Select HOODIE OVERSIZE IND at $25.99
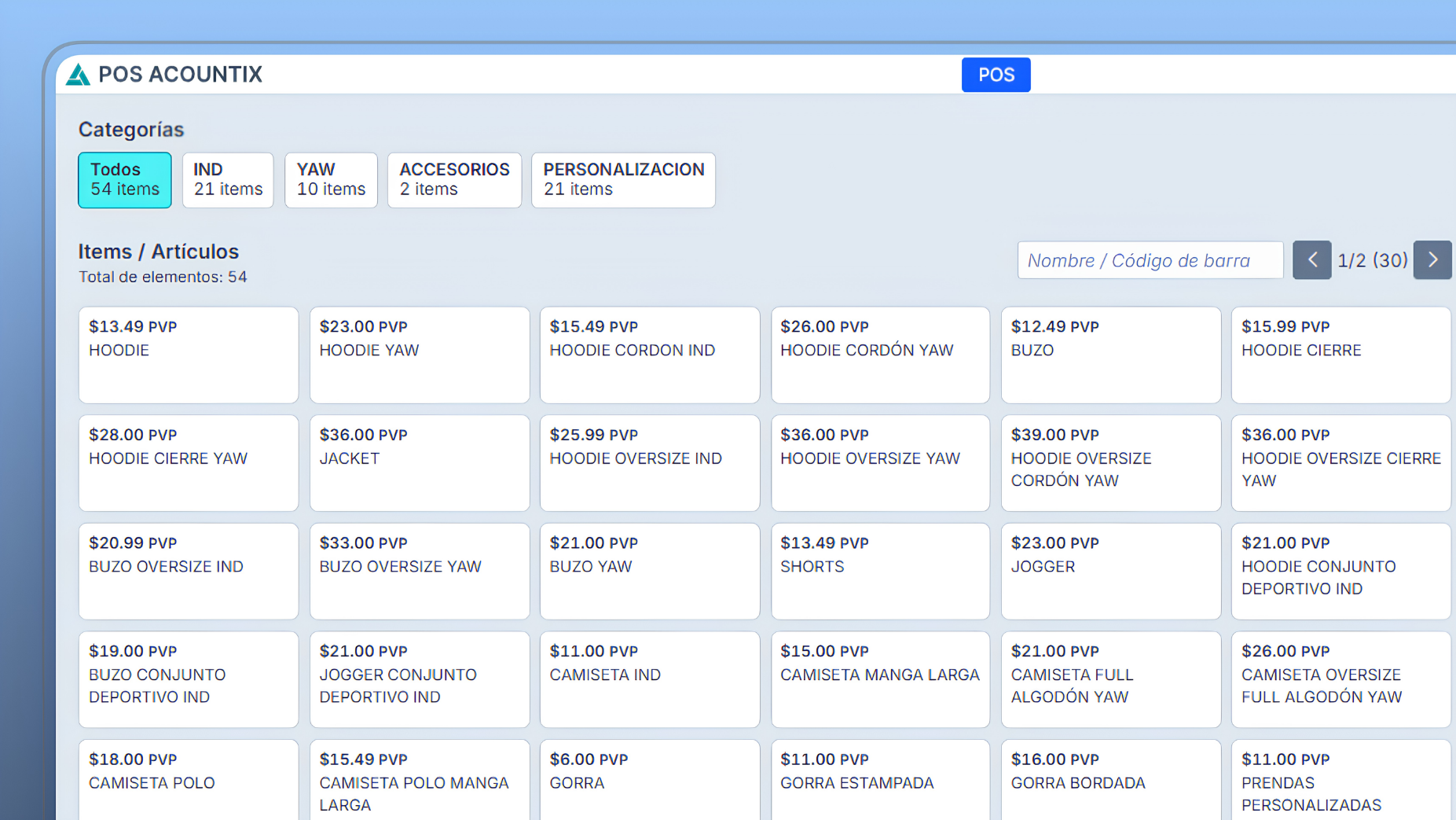Screen dimensions: 1456x820 650,463
